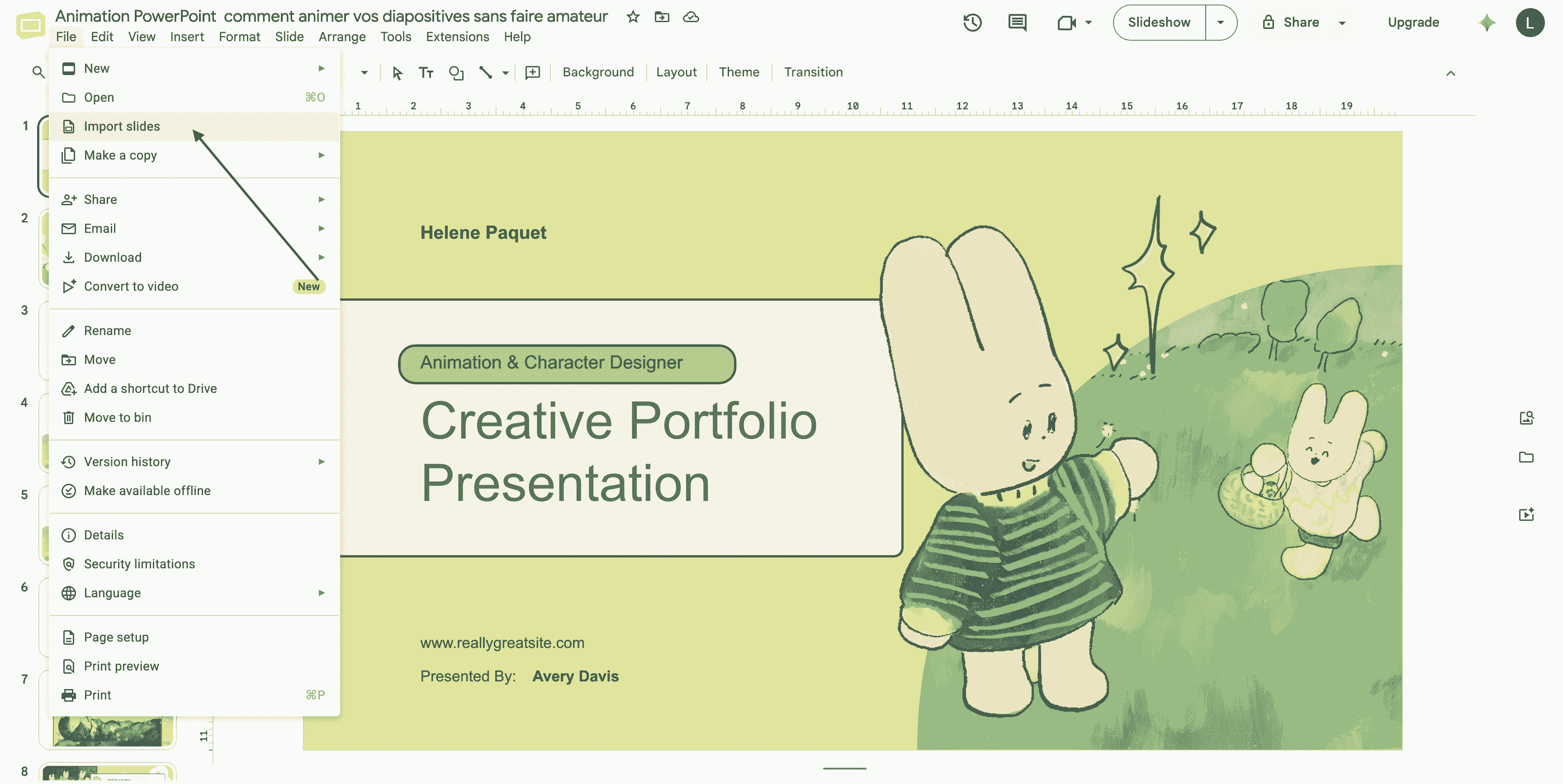Expand the Slideshow options dropdown arrow
The image size is (1563, 784).
click(1220, 23)
